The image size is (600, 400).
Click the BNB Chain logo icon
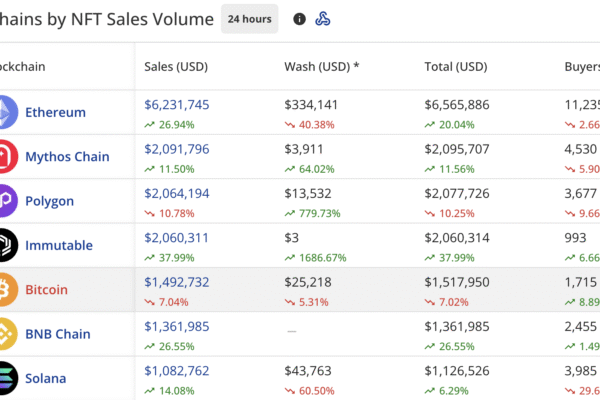pyautogui.click(x=5, y=334)
